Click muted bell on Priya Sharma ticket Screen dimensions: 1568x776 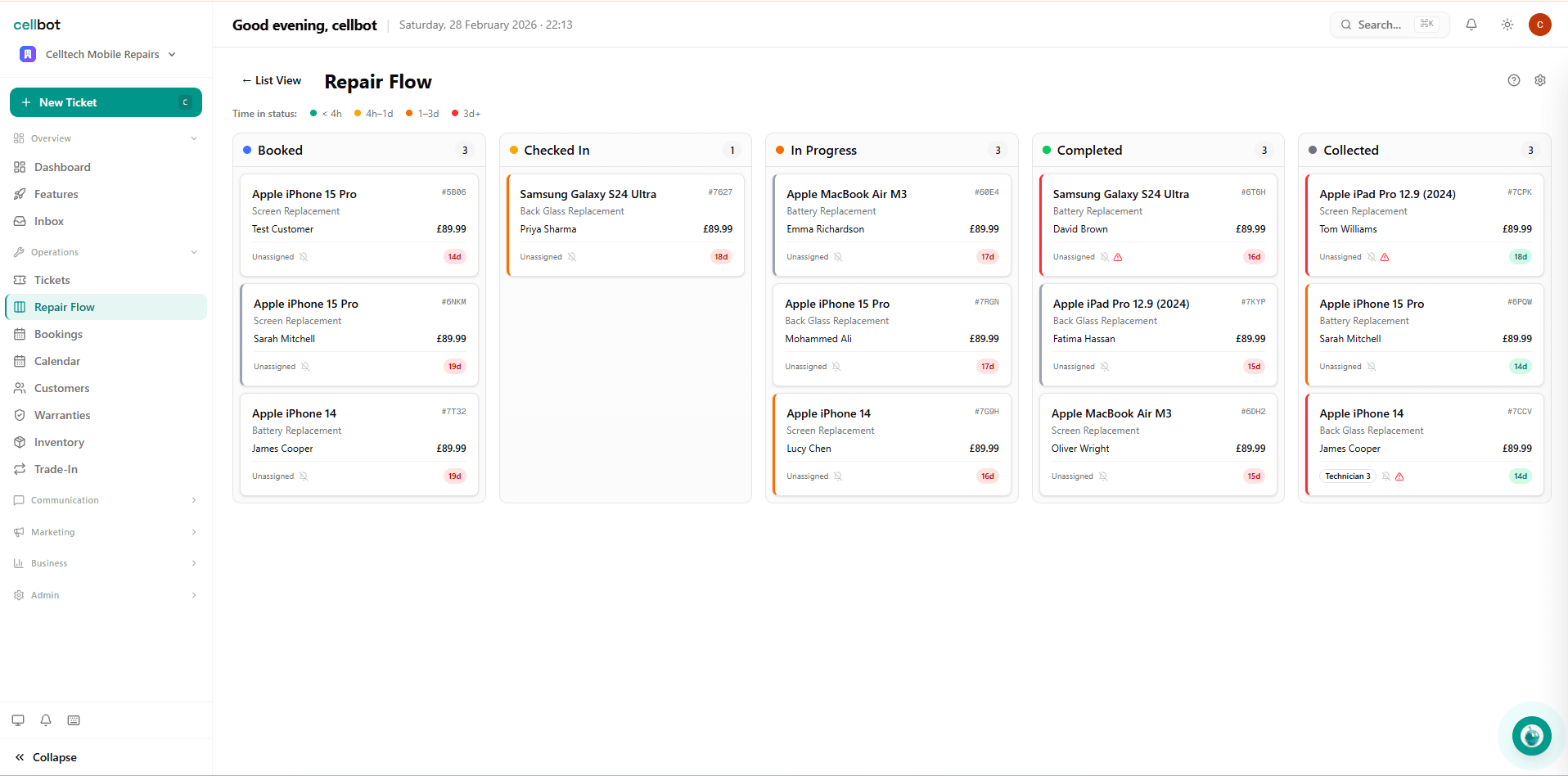tap(572, 257)
